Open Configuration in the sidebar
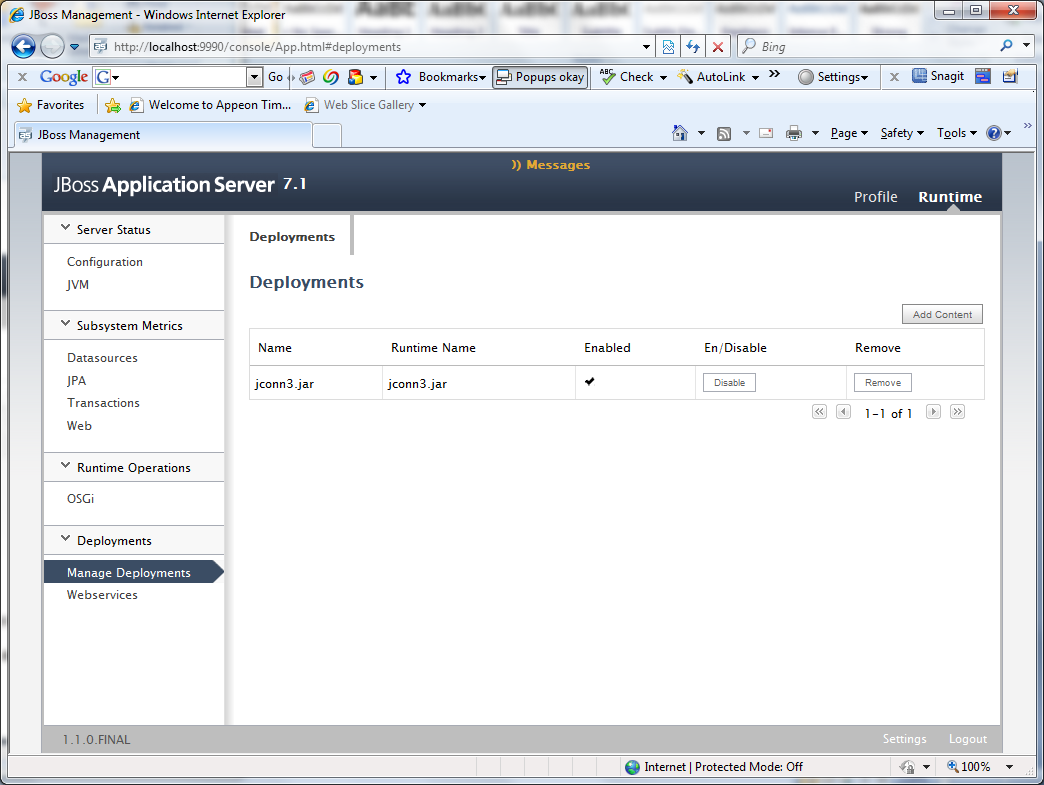 coord(105,262)
